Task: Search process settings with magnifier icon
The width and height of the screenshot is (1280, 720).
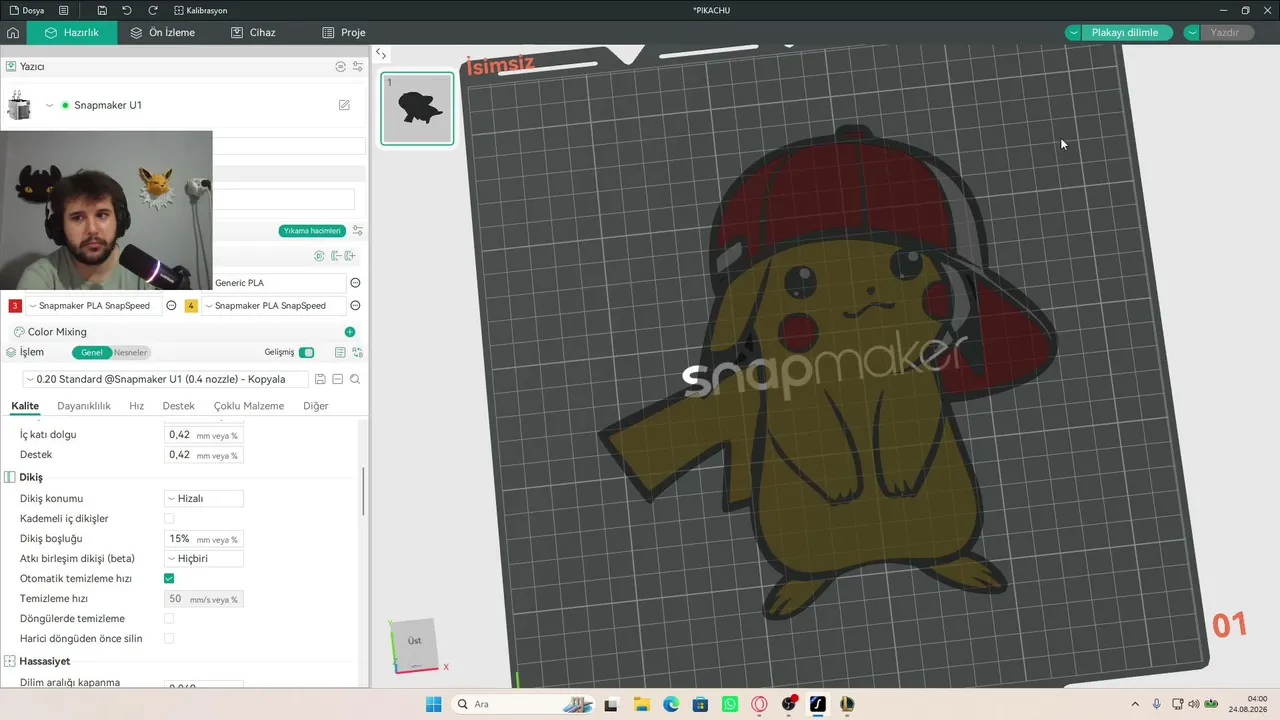Action: [x=355, y=379]
